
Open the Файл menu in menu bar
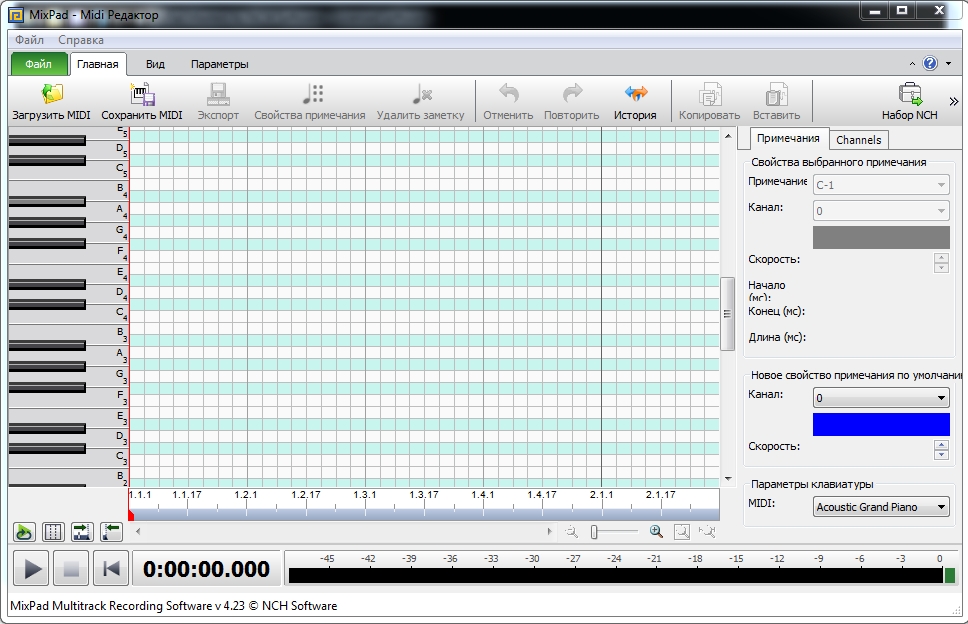tap(29, 40)
